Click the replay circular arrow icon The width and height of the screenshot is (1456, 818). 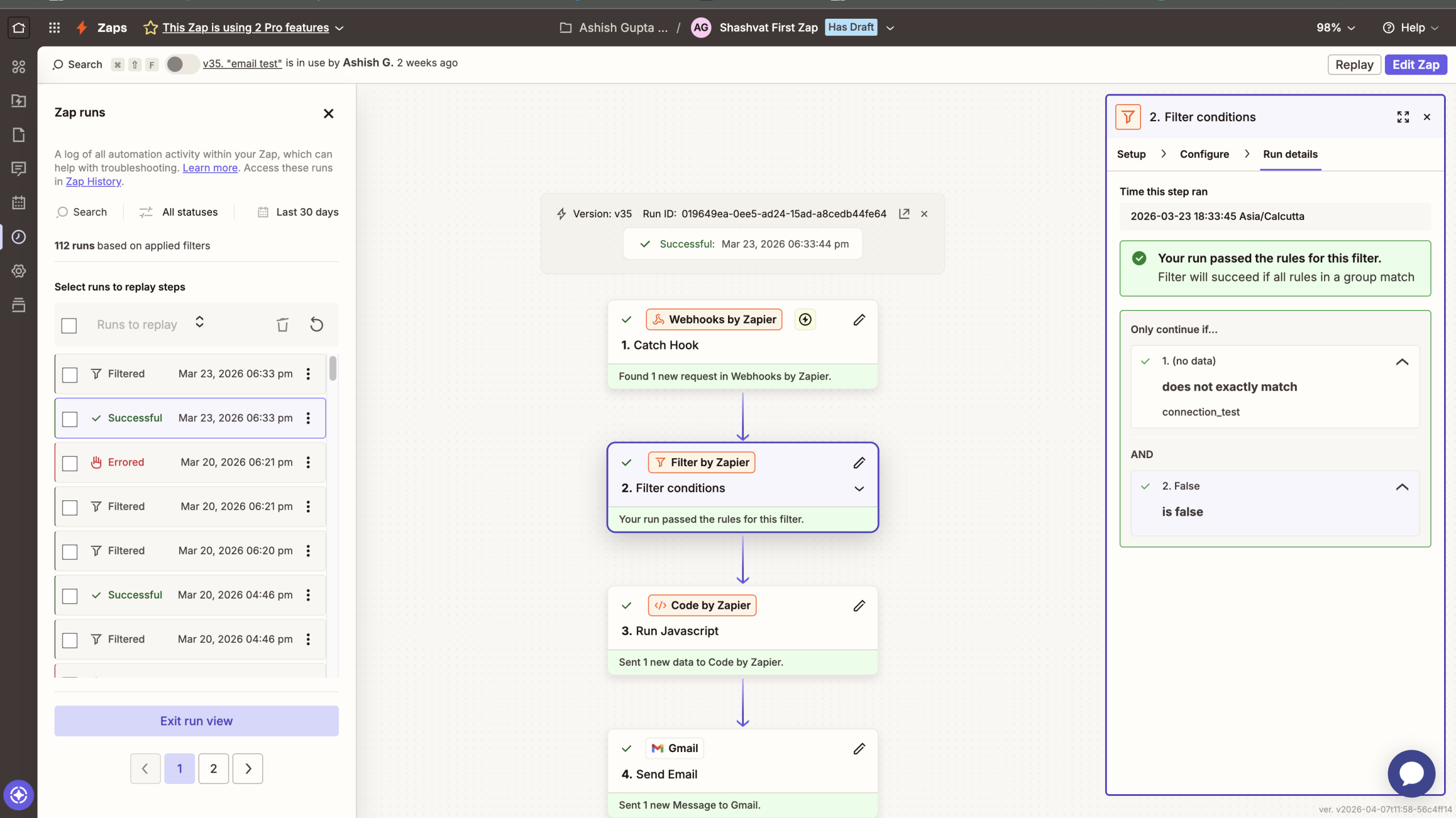click(x=316, y=325)
